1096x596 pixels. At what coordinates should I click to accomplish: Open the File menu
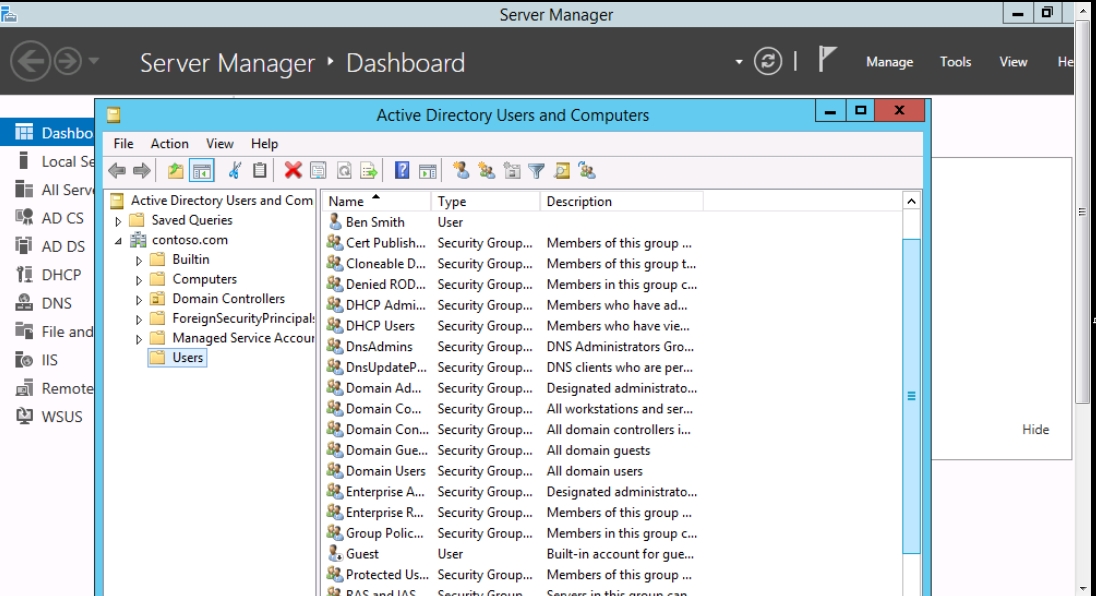(x=123, y=143)
